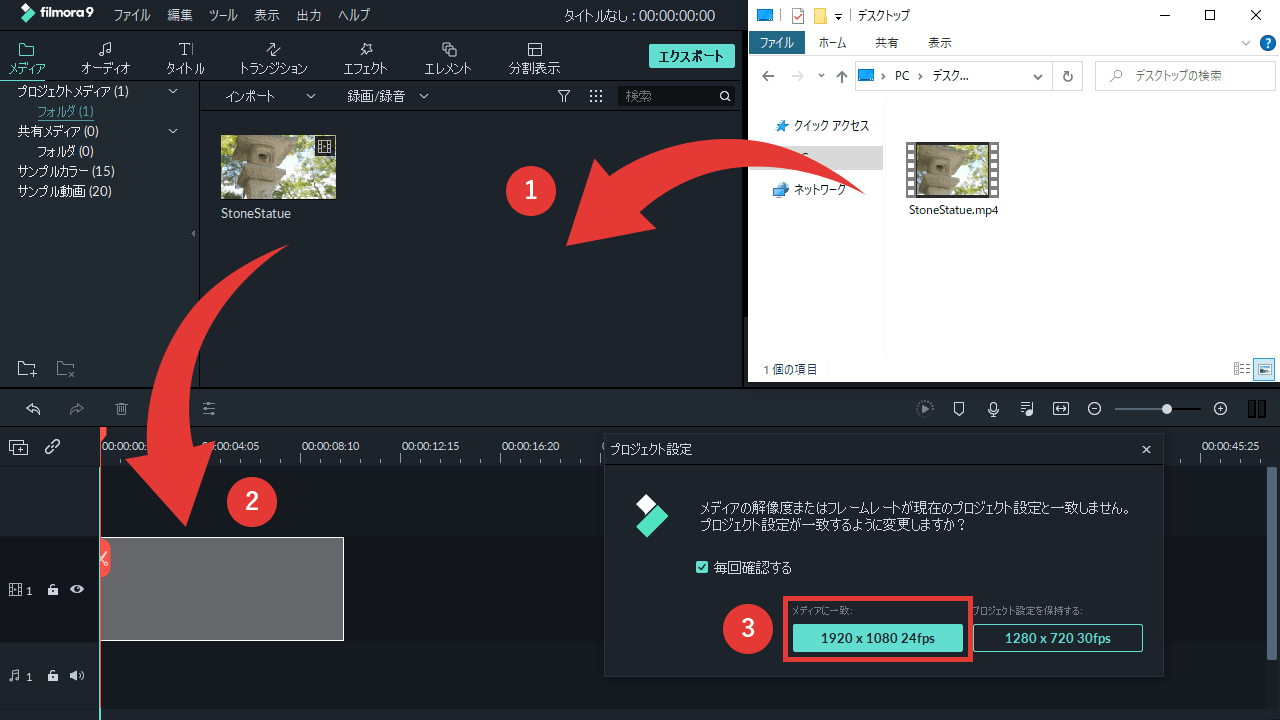1280x720 pixels.
Task: Click the timeline zoom in plus icon
Action: point(1220,409)
